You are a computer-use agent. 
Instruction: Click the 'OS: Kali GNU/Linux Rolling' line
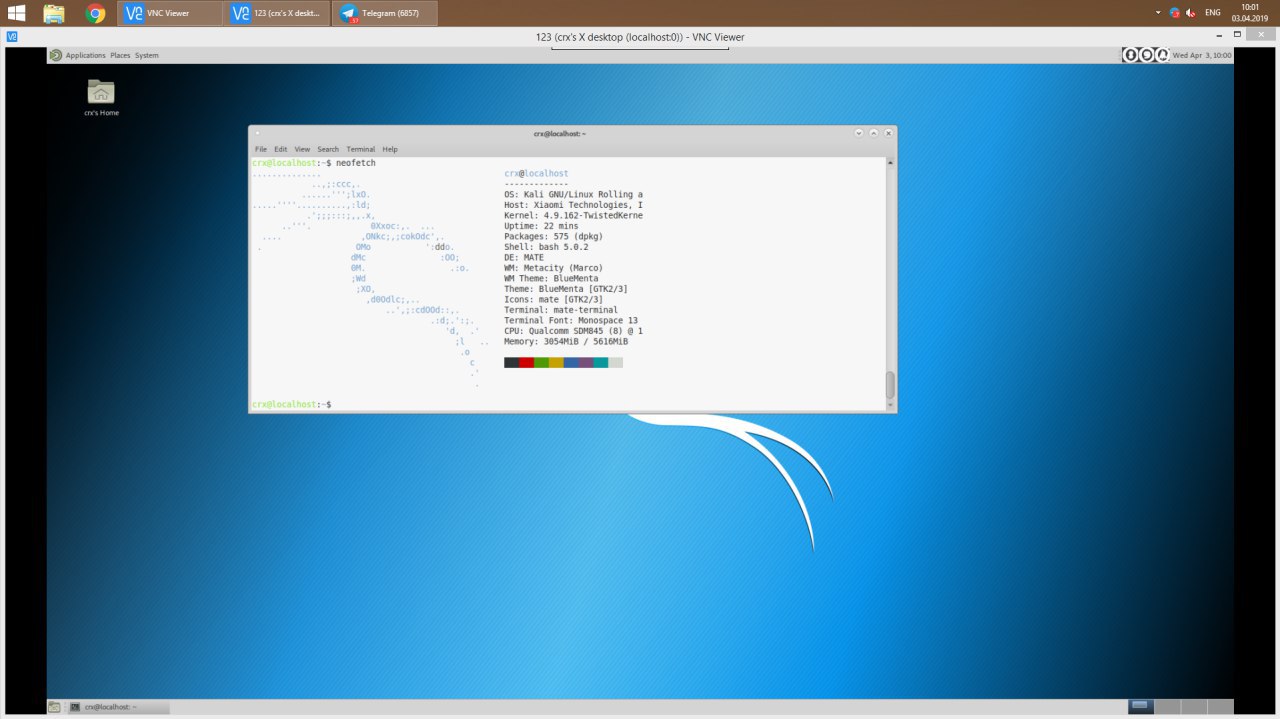click(574, 194)
